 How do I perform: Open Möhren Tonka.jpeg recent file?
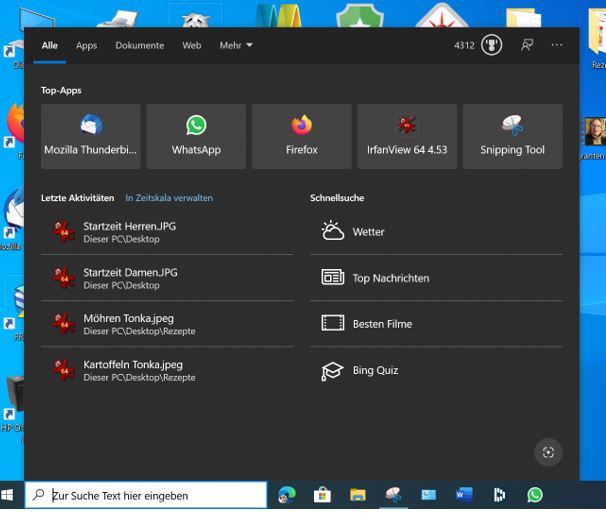167,324
